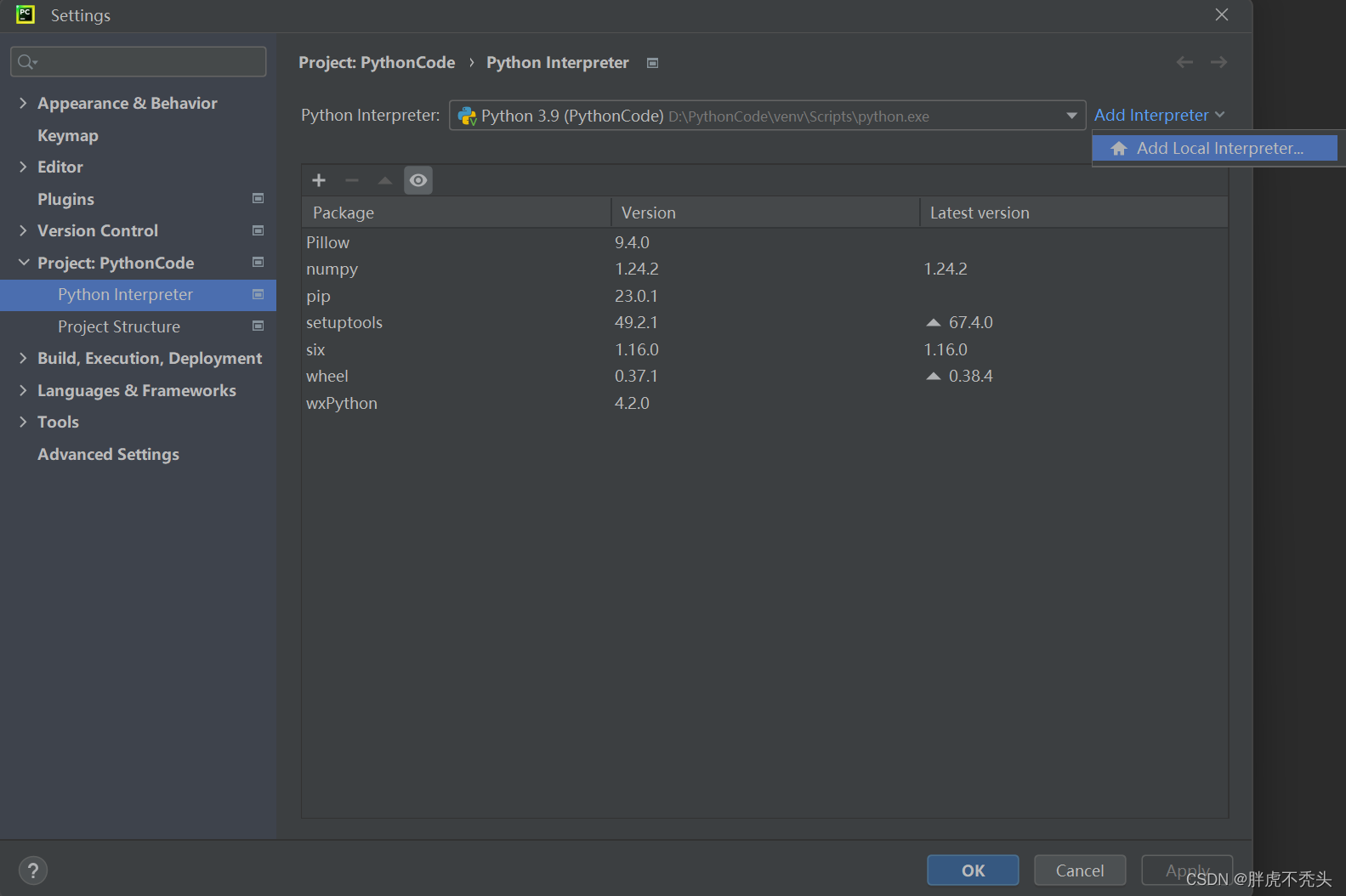The image size is (1346, 896).
Task: Sort by the Version column header
Action: tap(765, 213)
